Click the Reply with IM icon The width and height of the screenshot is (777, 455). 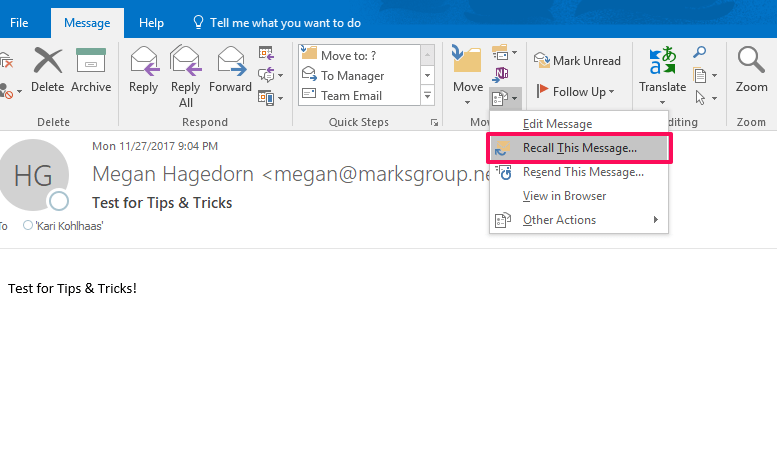click(x=266, y=75)
